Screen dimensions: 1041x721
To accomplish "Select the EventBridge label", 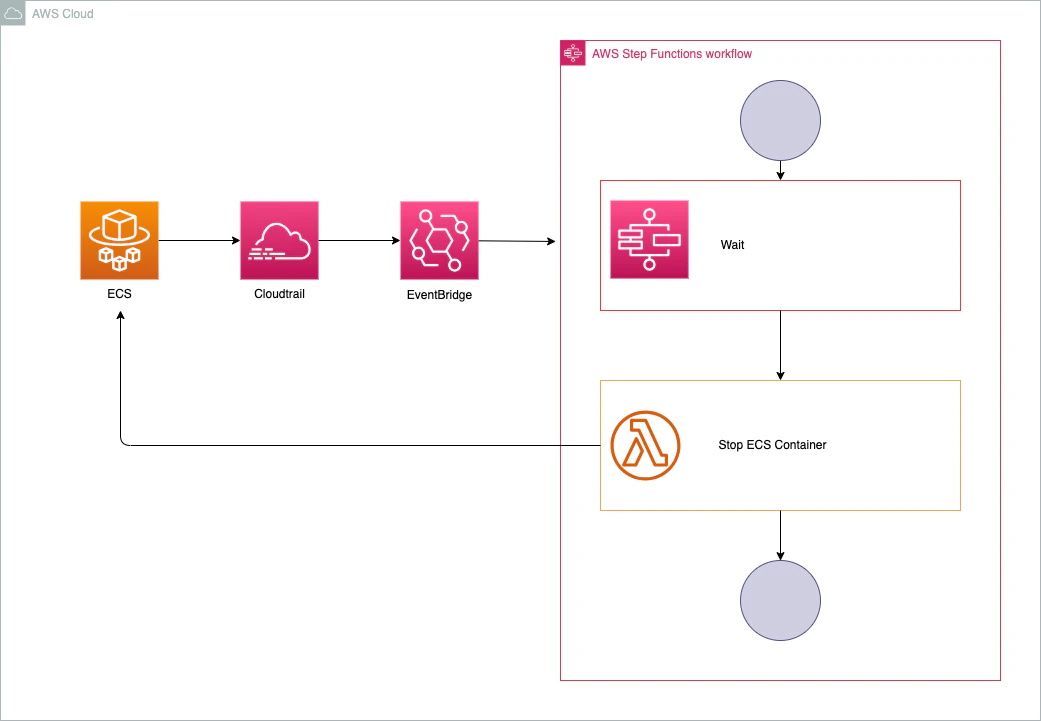I will click(439, 294).
